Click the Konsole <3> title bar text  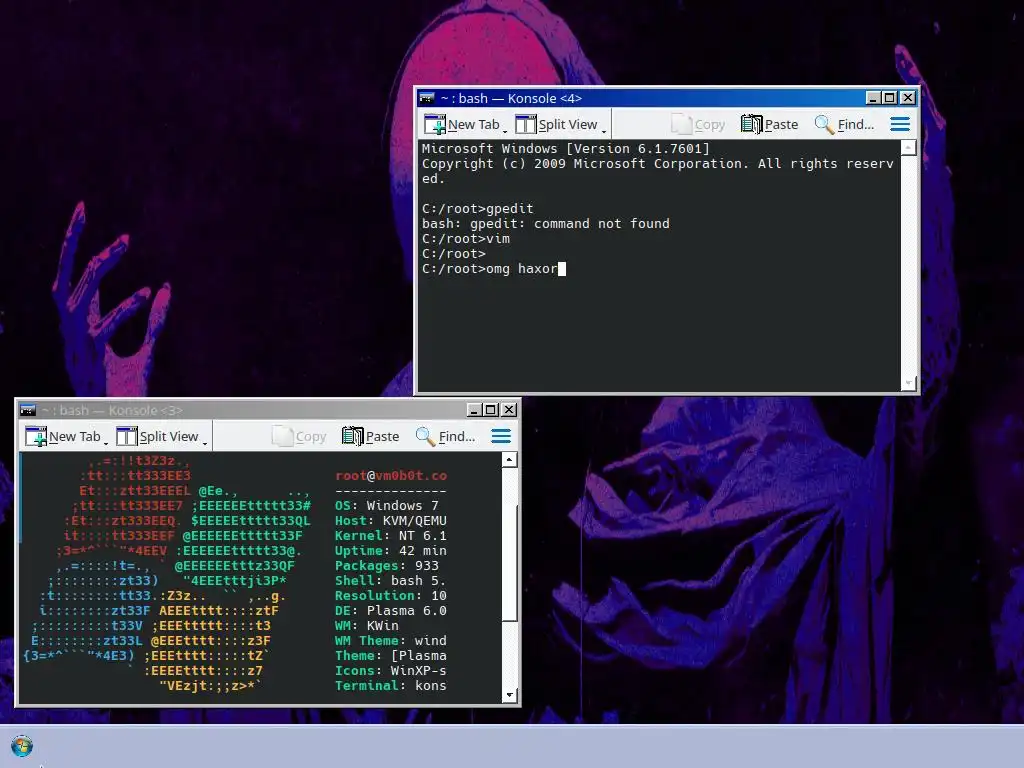point(112,410)
